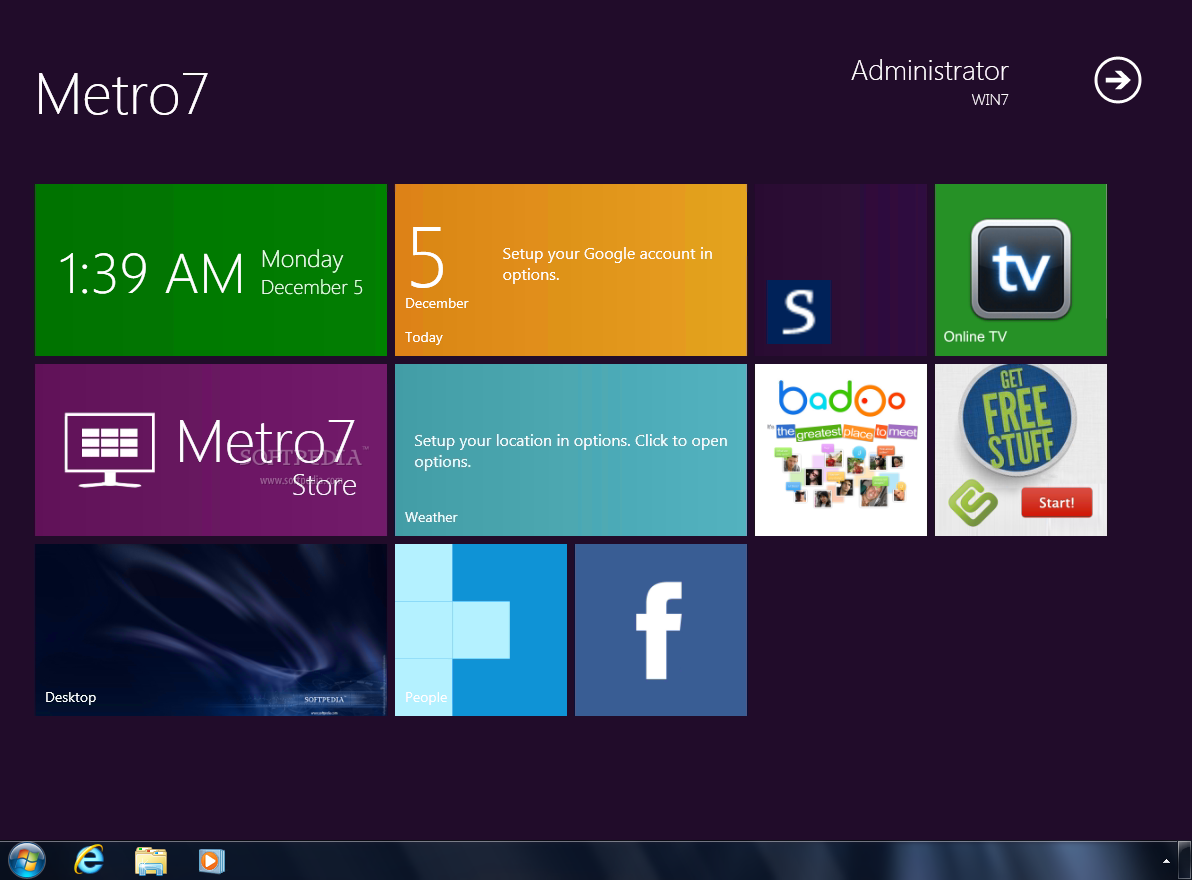Open the tile with the S logo
Image resolution: width=1192 pixels, height=880 pixels.
(841, 270)
